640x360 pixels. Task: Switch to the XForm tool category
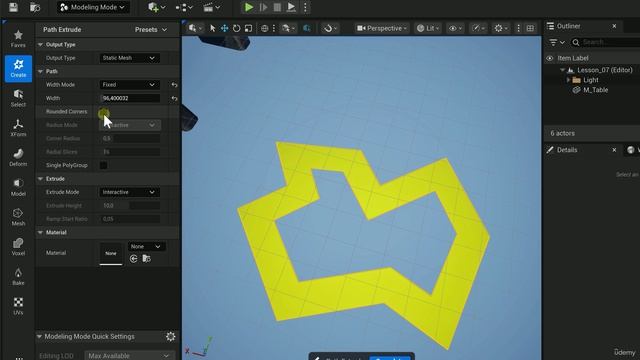click(18, 128)
